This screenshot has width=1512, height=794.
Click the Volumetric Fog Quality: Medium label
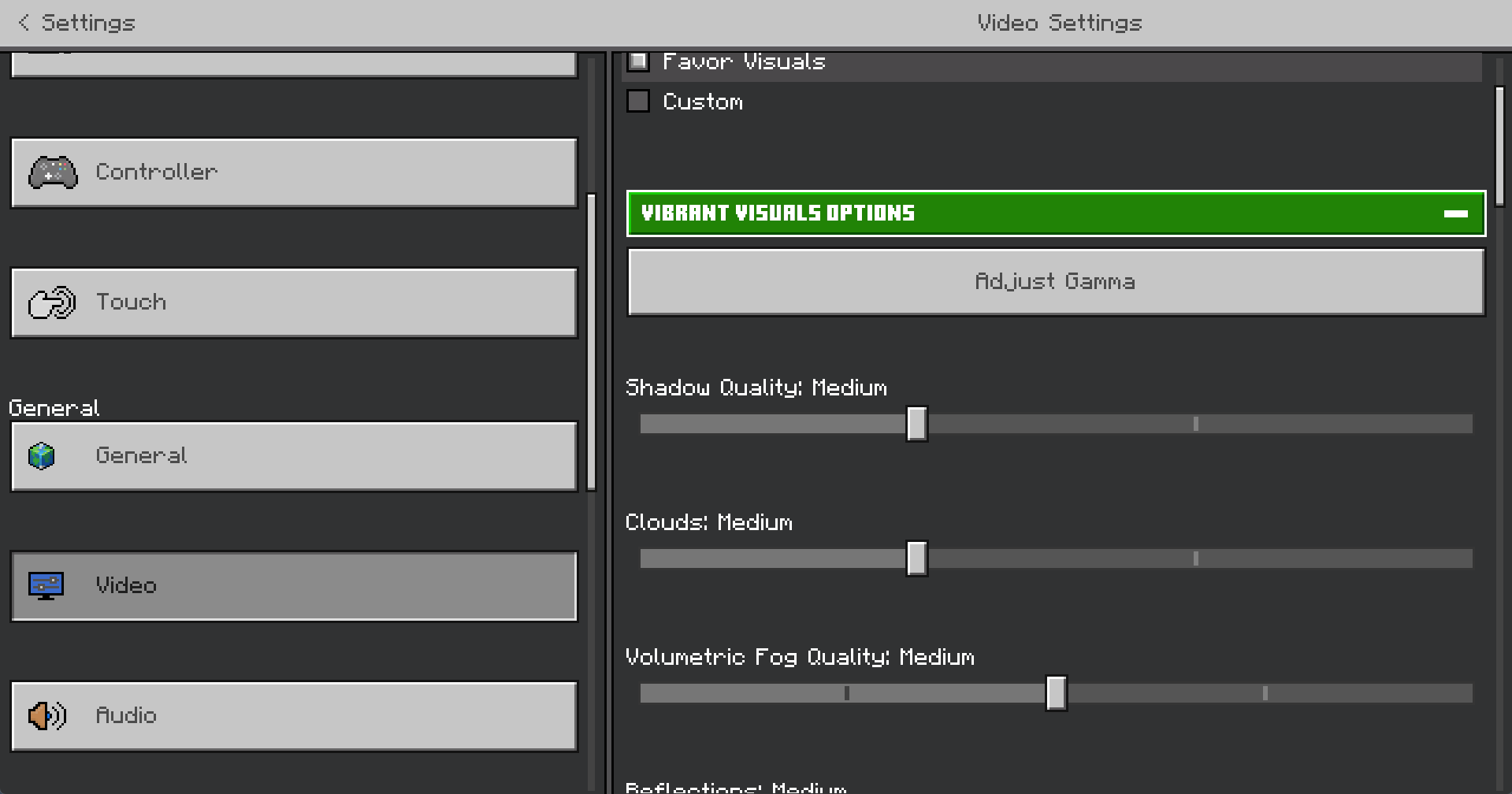click(800, 657)
